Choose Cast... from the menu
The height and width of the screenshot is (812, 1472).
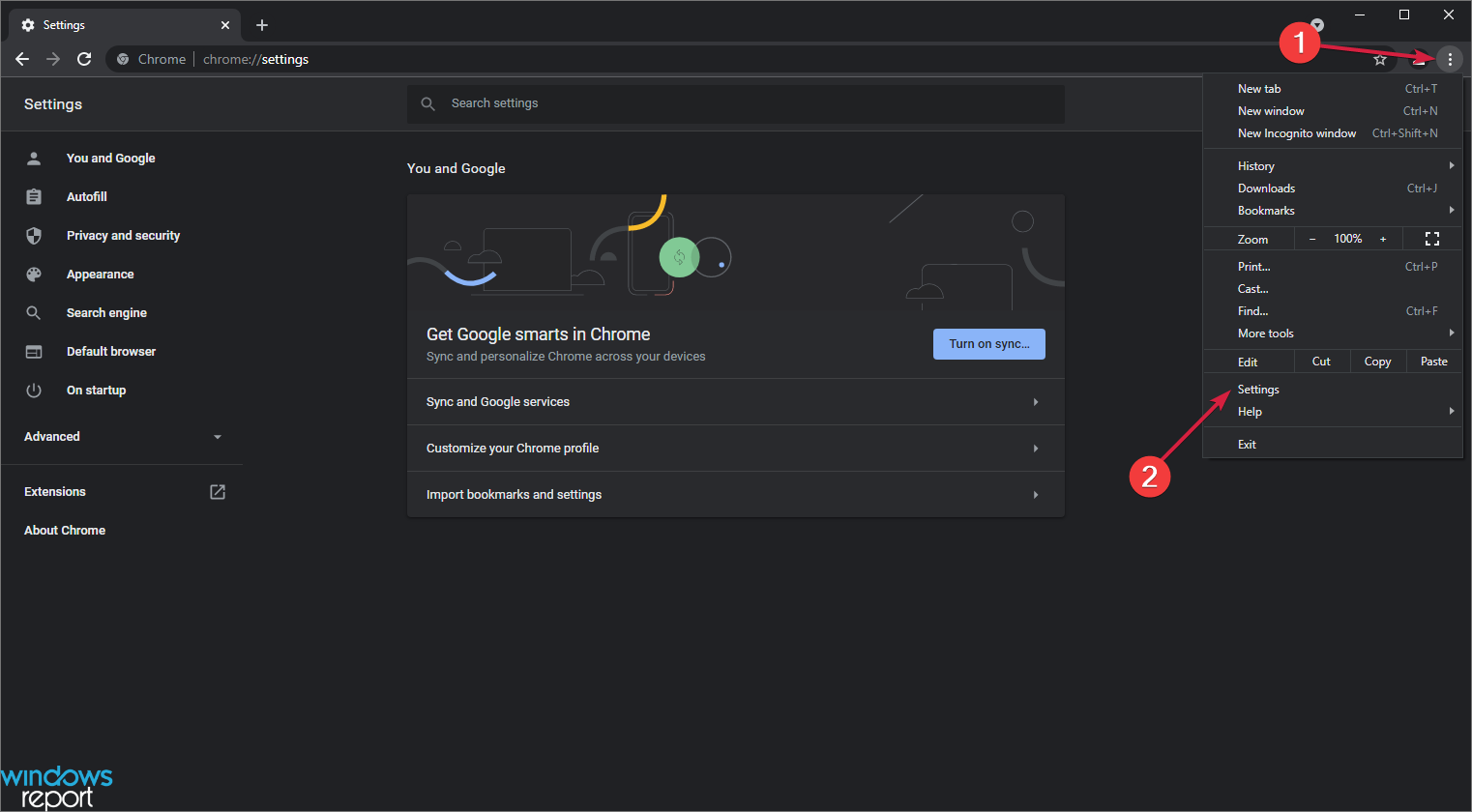pos(1333,289)
